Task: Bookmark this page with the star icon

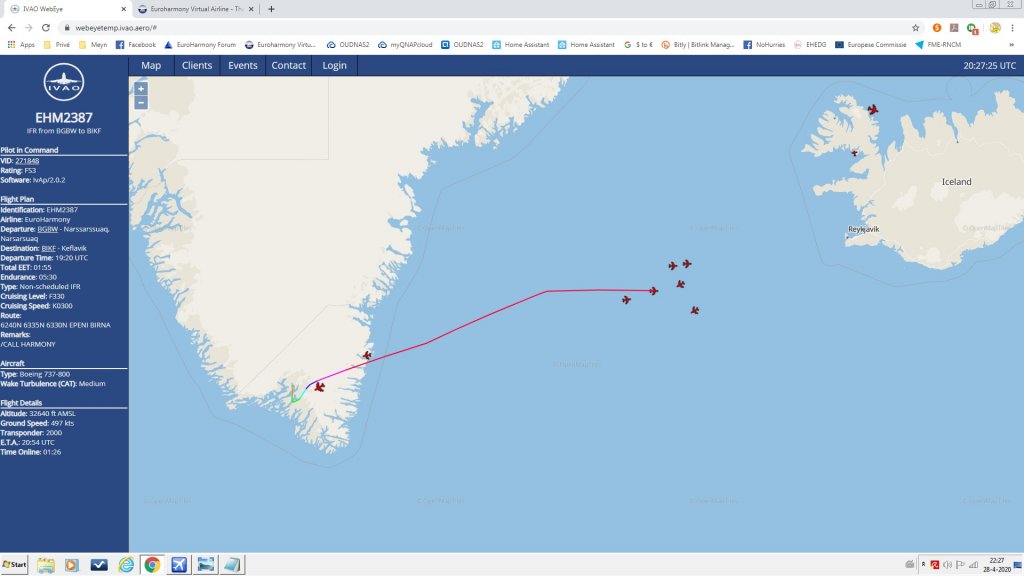Action: click(915, 27)
